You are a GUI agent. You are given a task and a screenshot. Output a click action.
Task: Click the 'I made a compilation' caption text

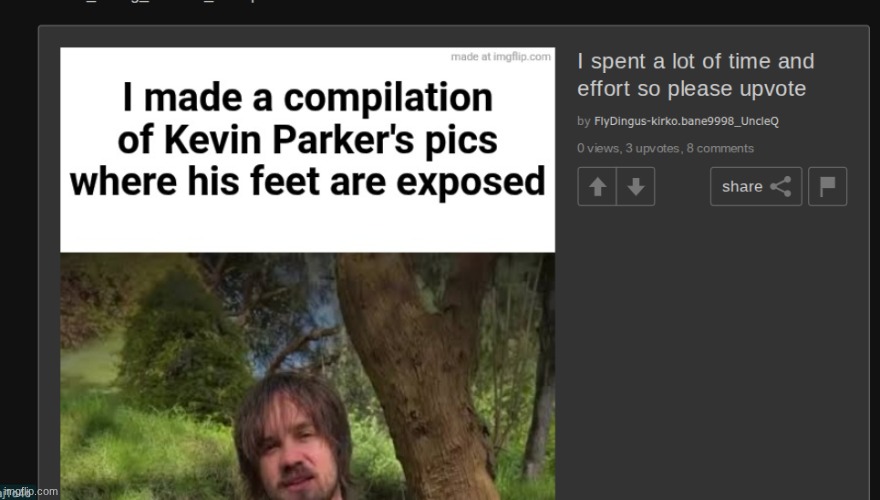[308, 98]
